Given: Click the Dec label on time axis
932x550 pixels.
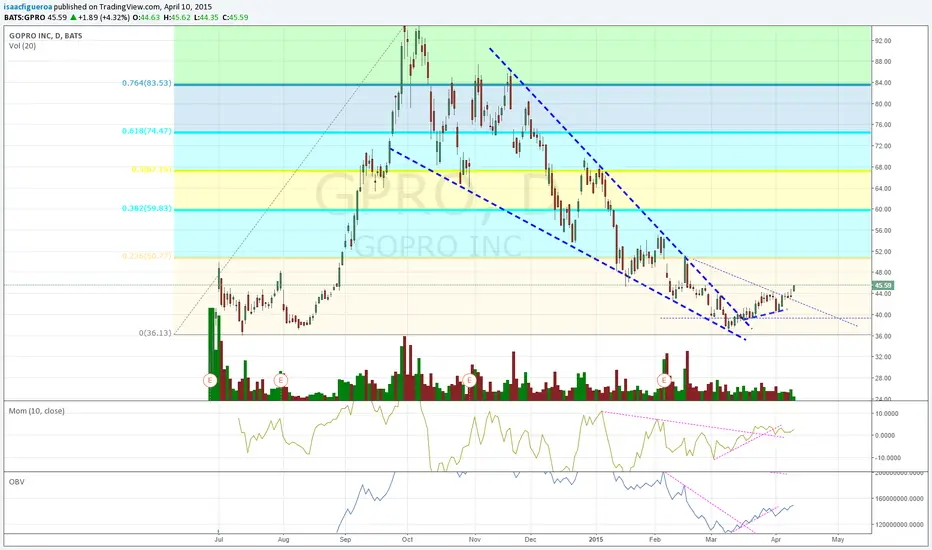Looking at the screenshot, I should tap(530, 540).
